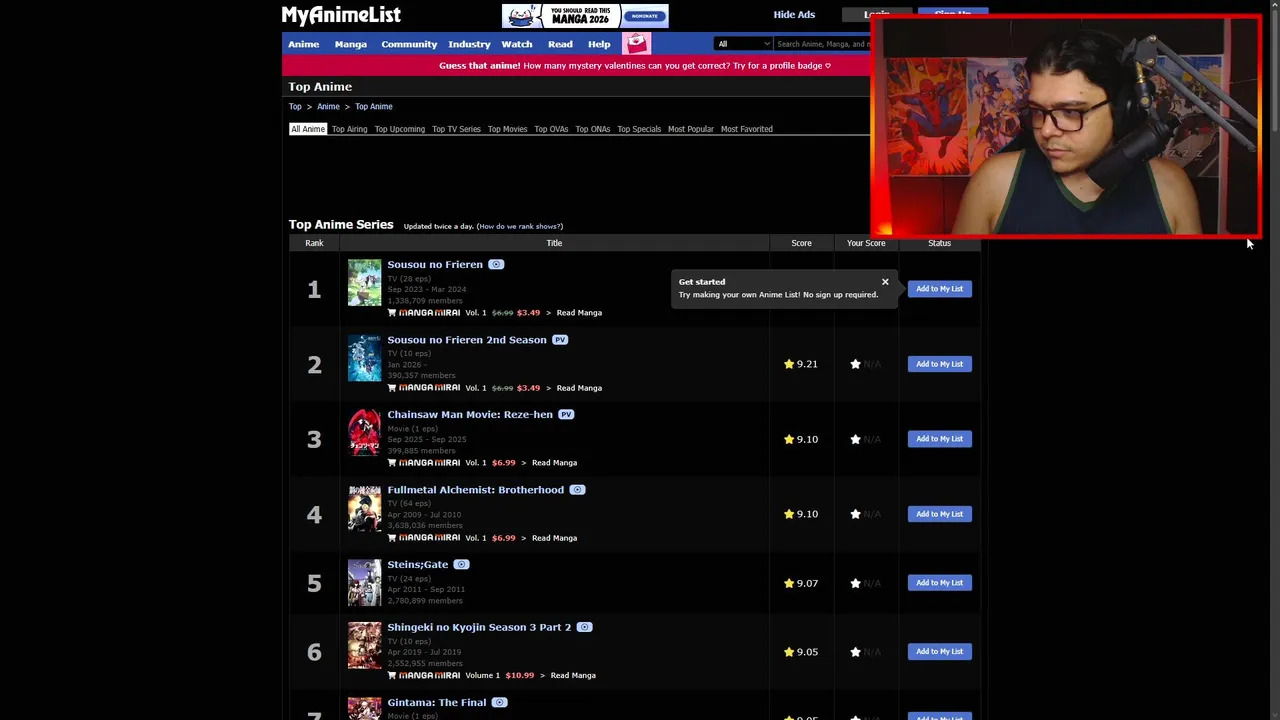Play video badge next to Steins;Gate
Image resolution: width=1280 pixels, height=720 pixels.
[x=461, y=565]
